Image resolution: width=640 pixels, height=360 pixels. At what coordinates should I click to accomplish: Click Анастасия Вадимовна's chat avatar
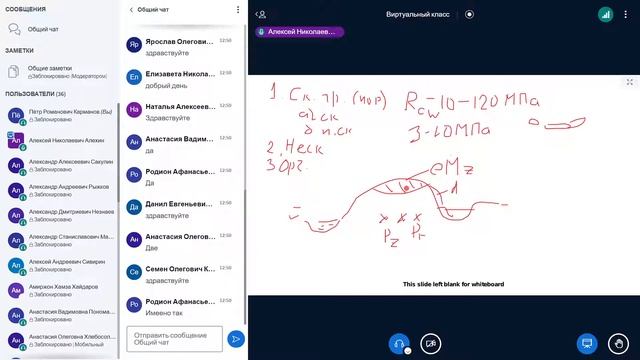(x=134, y=142)
